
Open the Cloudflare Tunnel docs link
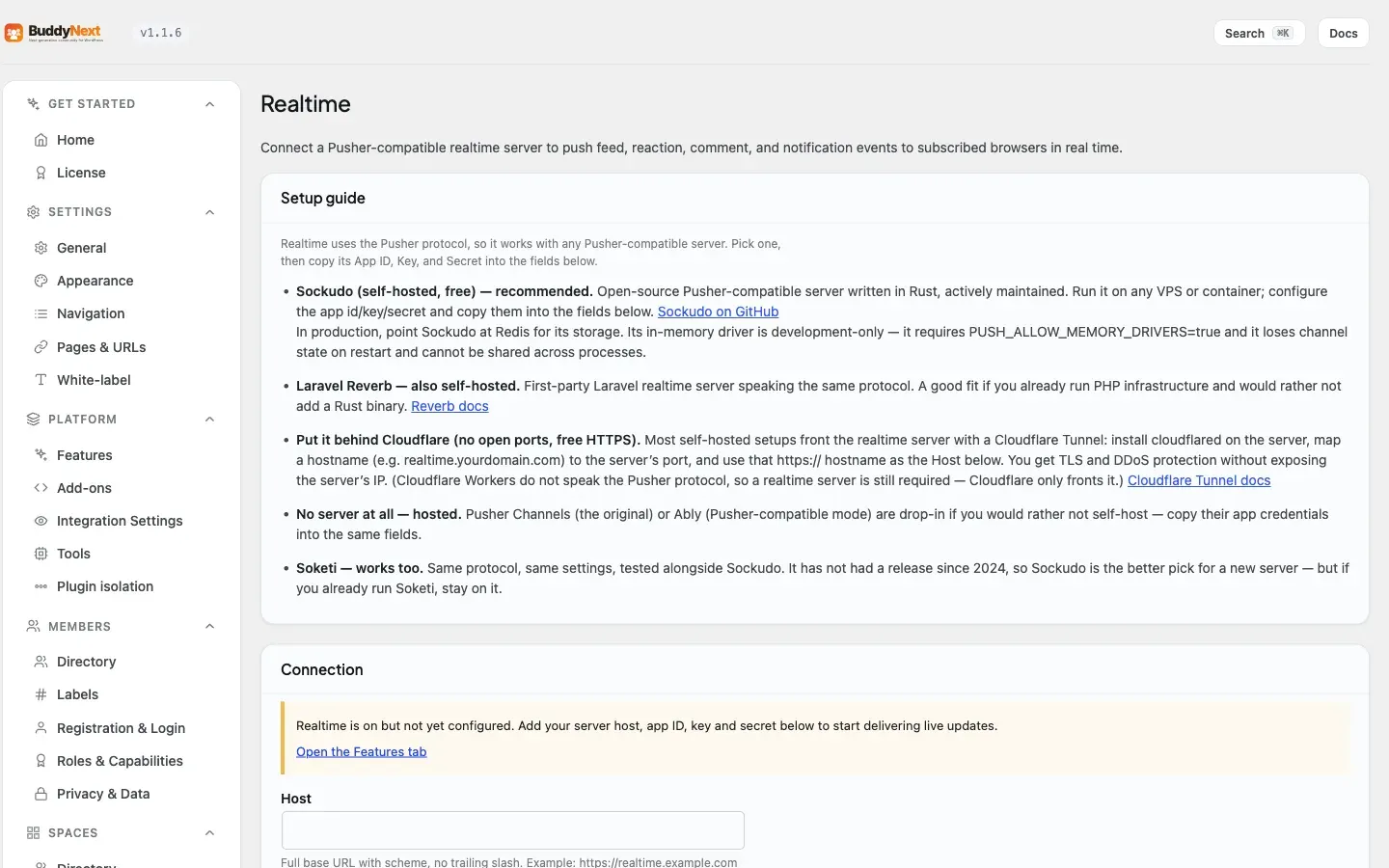pos(1199,480)
